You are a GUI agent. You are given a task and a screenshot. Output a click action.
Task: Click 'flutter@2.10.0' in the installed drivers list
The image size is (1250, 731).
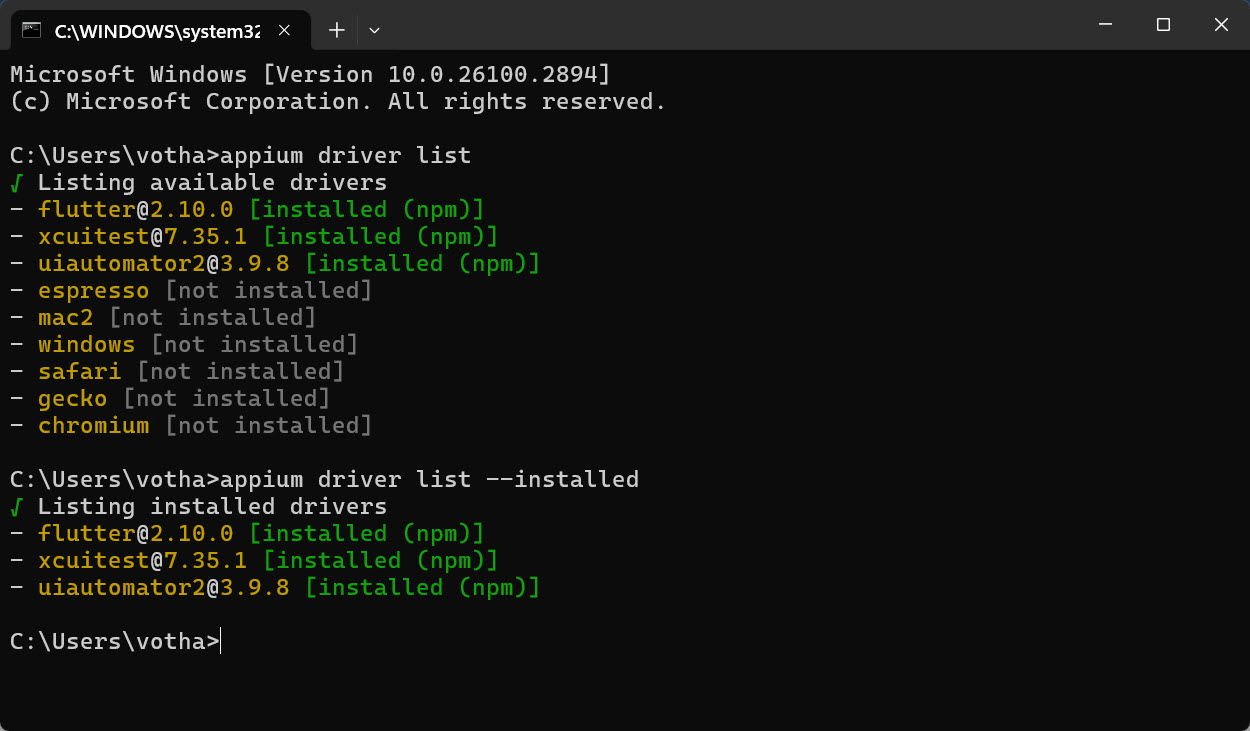(x=136, y=533)
